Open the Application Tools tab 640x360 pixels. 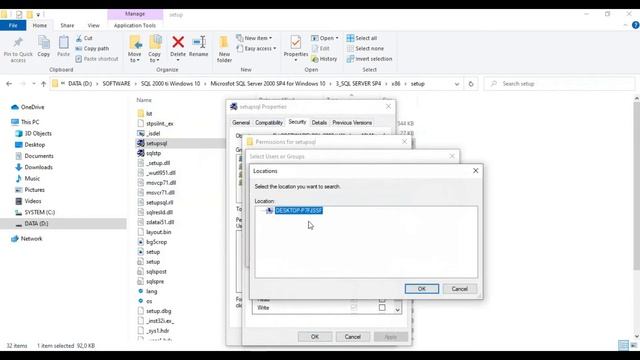point(135,25)
